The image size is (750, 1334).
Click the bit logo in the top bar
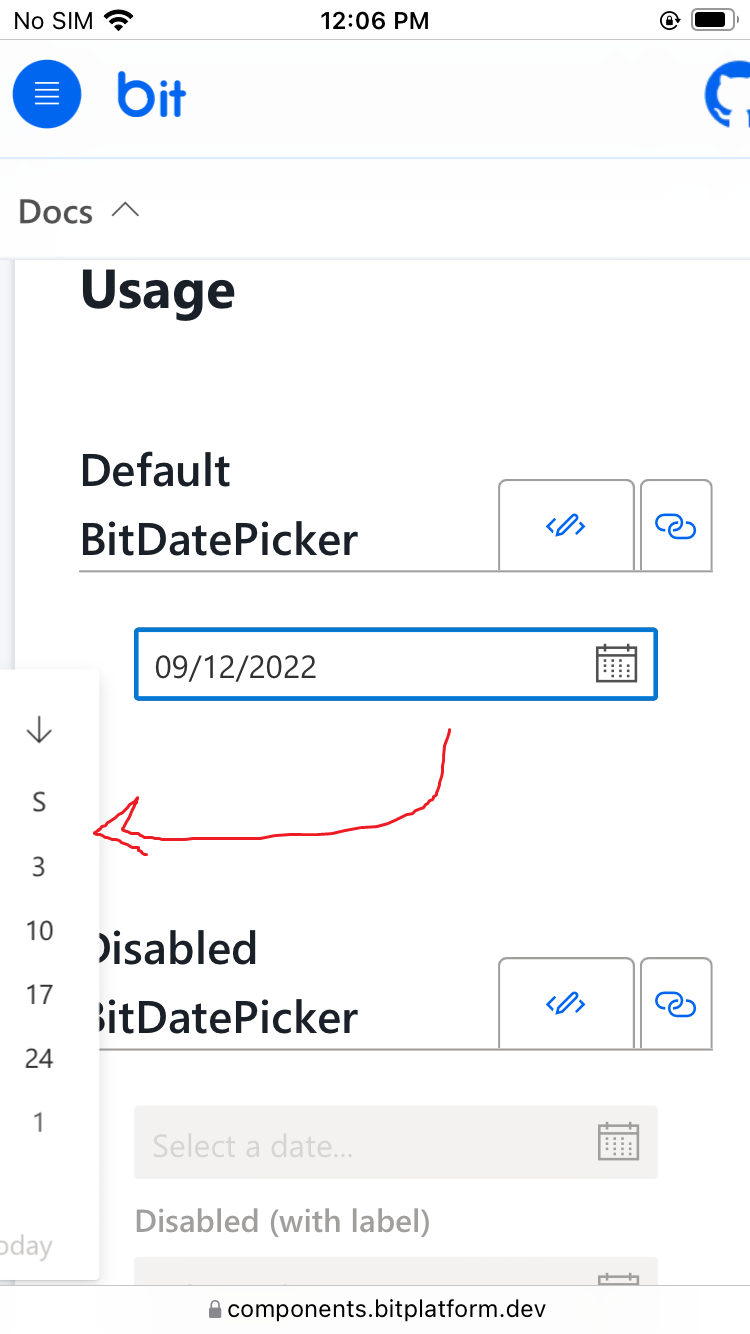[x=150, y=93]
